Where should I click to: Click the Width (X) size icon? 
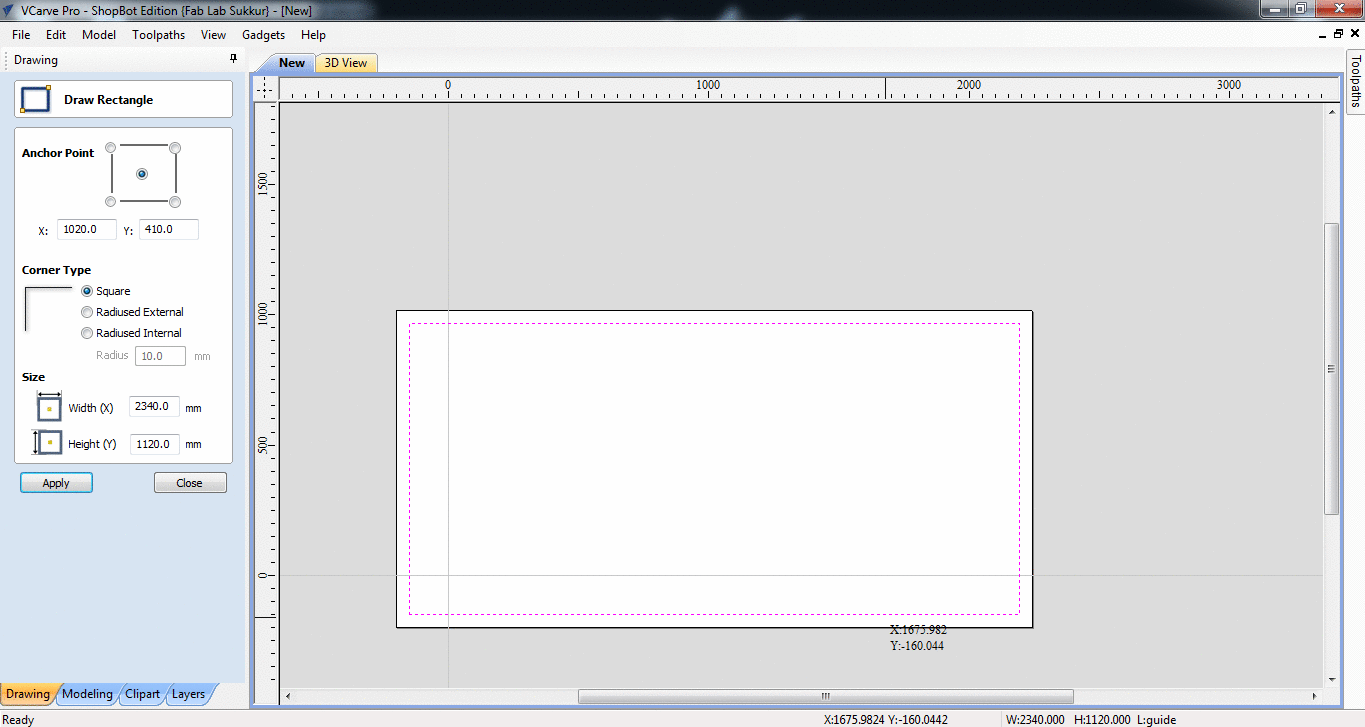point(49,407)
